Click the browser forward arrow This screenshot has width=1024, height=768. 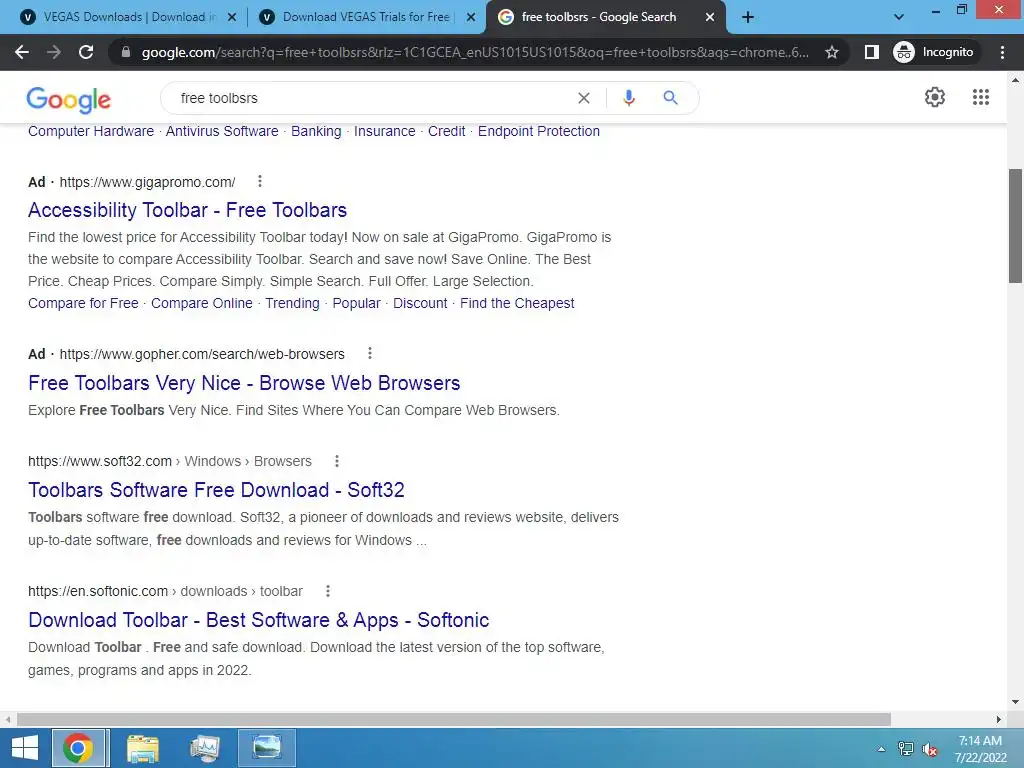(x=54, y=52)
